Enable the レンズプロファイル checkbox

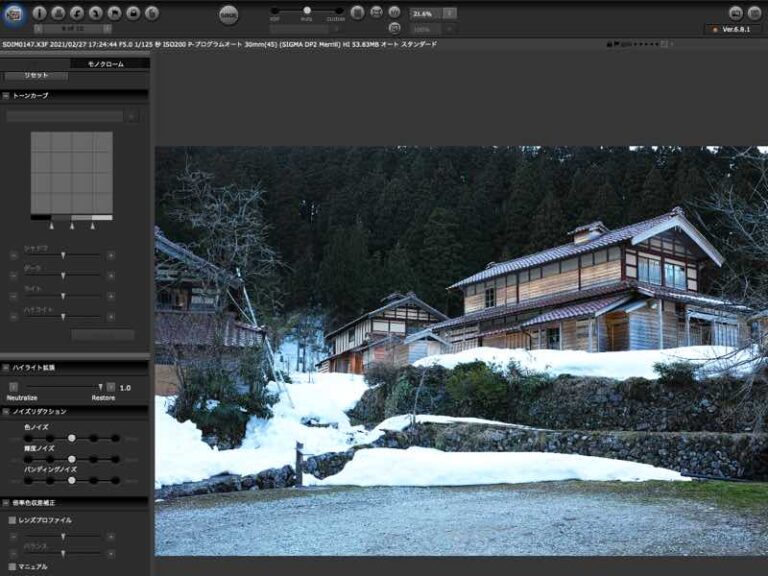[12, 520]
